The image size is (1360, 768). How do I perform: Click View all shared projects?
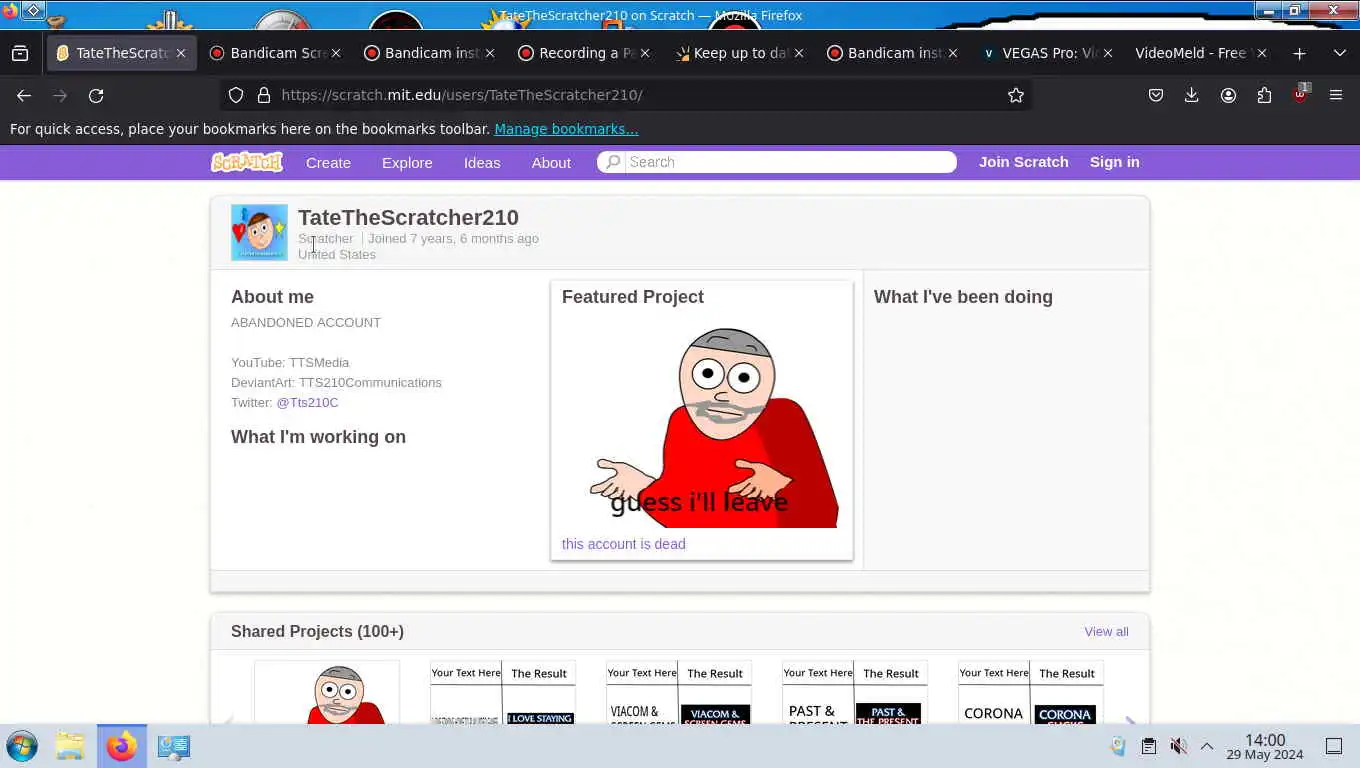pyautogui.click(x=1106, y=631)
